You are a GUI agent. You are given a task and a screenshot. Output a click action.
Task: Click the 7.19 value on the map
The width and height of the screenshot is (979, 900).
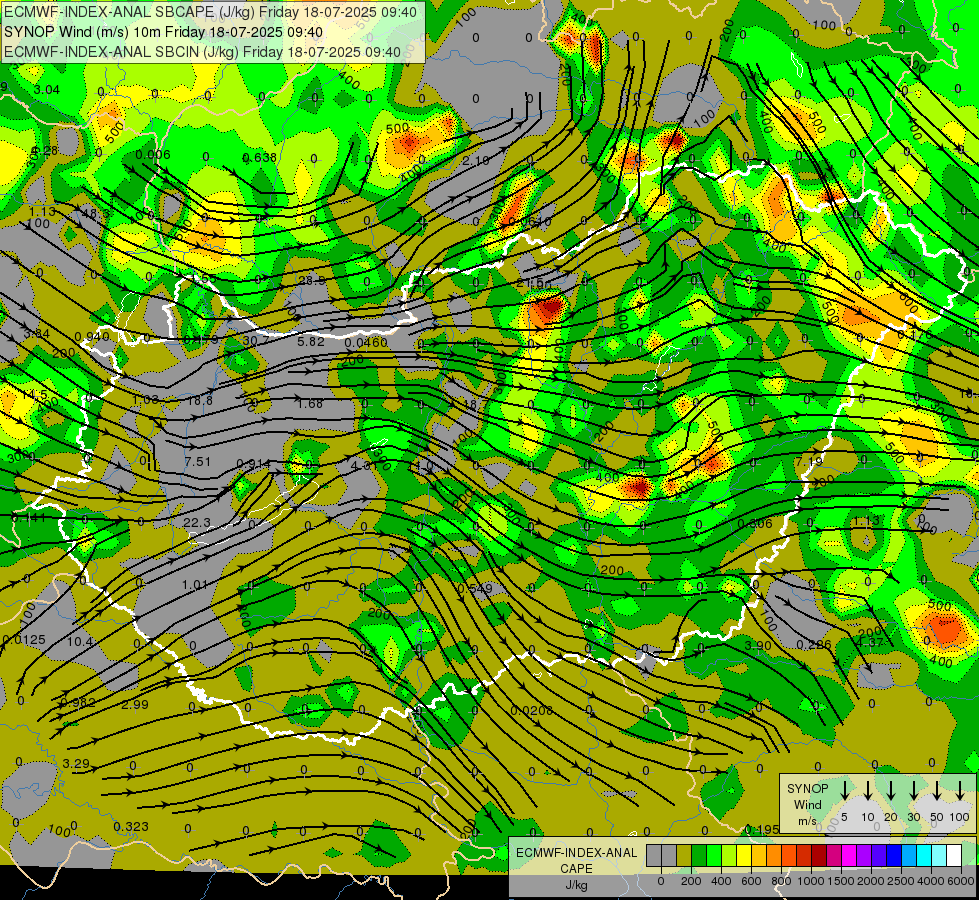809,462
